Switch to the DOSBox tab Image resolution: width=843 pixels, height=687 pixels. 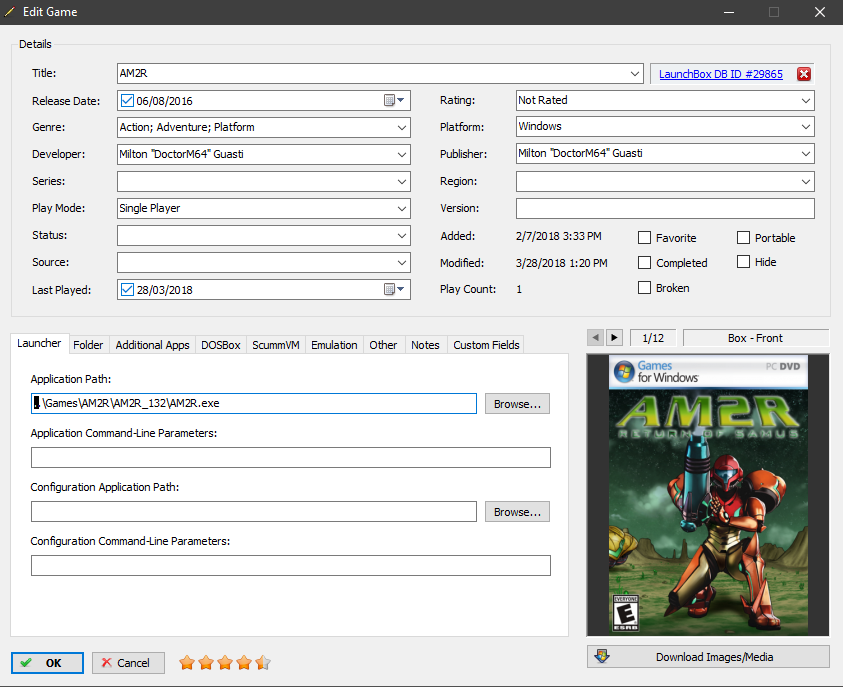(221, 345)
